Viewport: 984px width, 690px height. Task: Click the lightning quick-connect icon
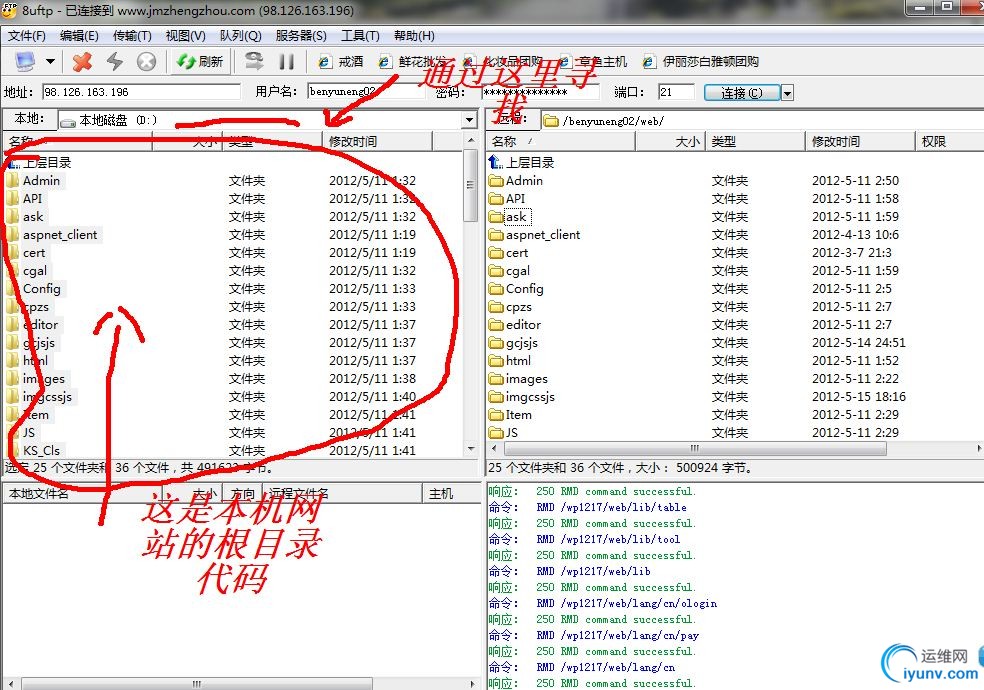coord(115,61)
